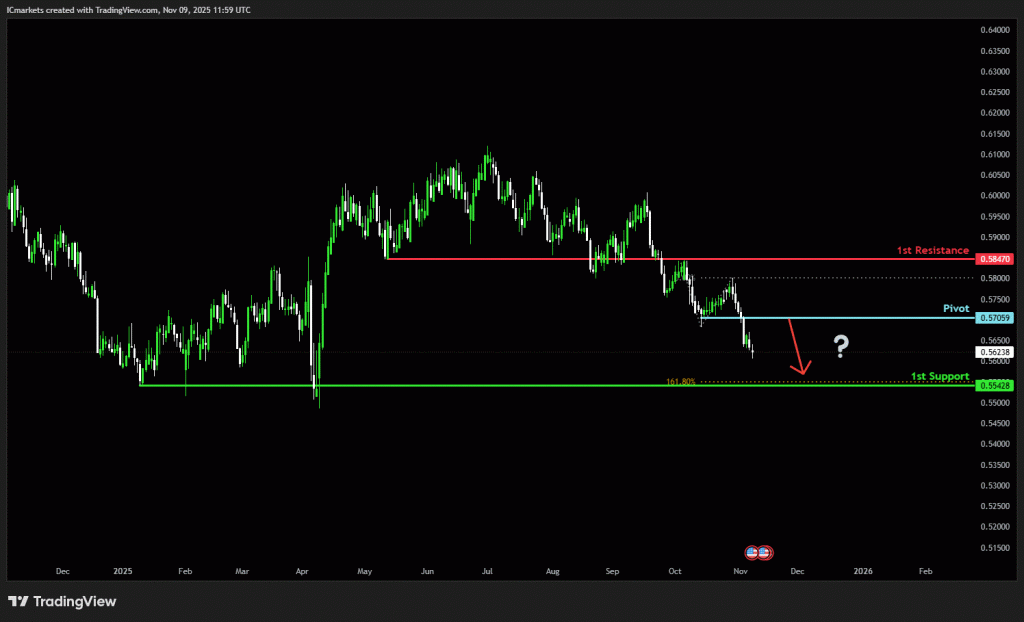The image size is (1024, 622).
Task: Open the leftmost US flag event icon
Action: coord(753,552)
